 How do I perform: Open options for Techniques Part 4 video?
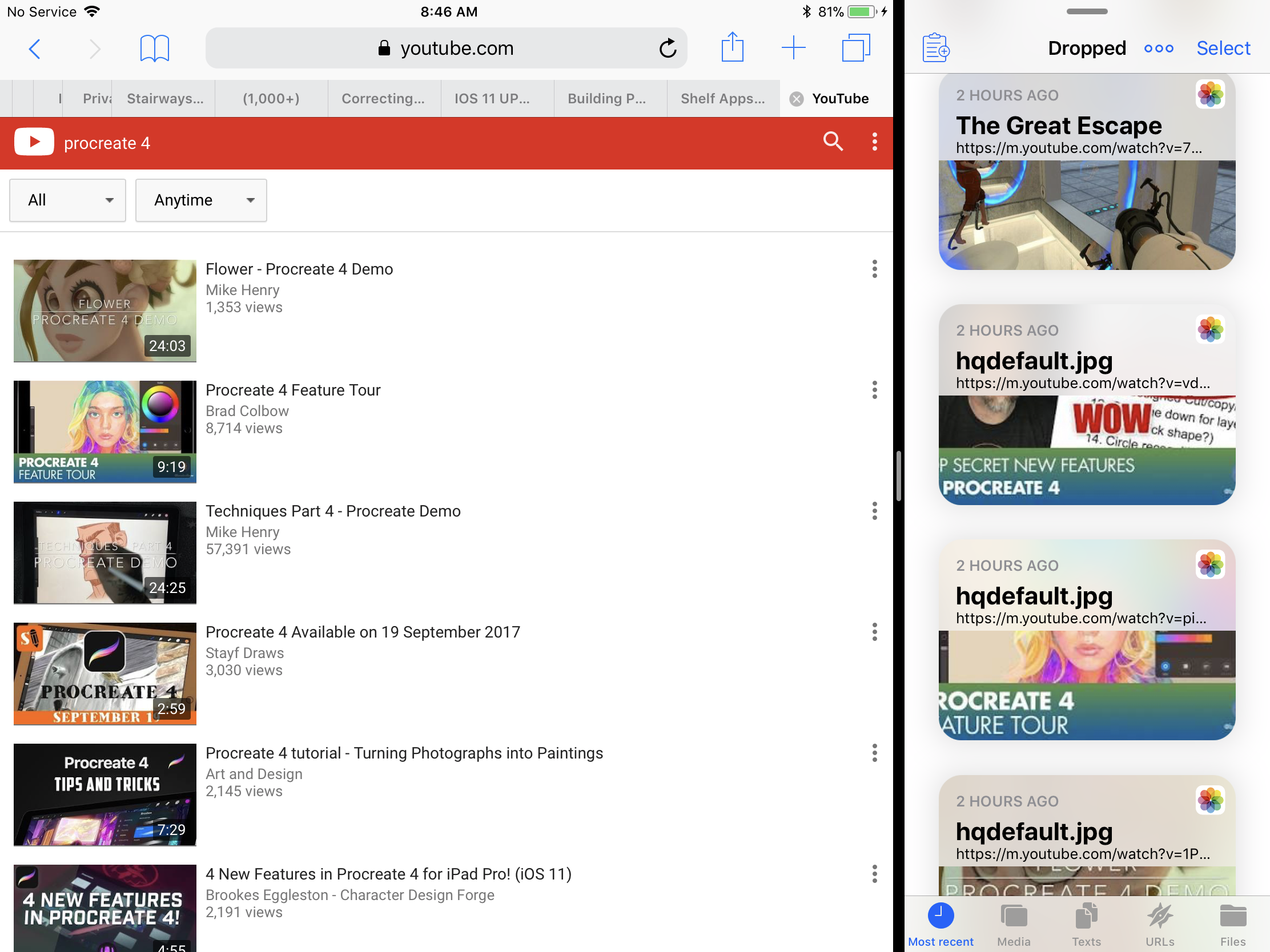[874, 511]
